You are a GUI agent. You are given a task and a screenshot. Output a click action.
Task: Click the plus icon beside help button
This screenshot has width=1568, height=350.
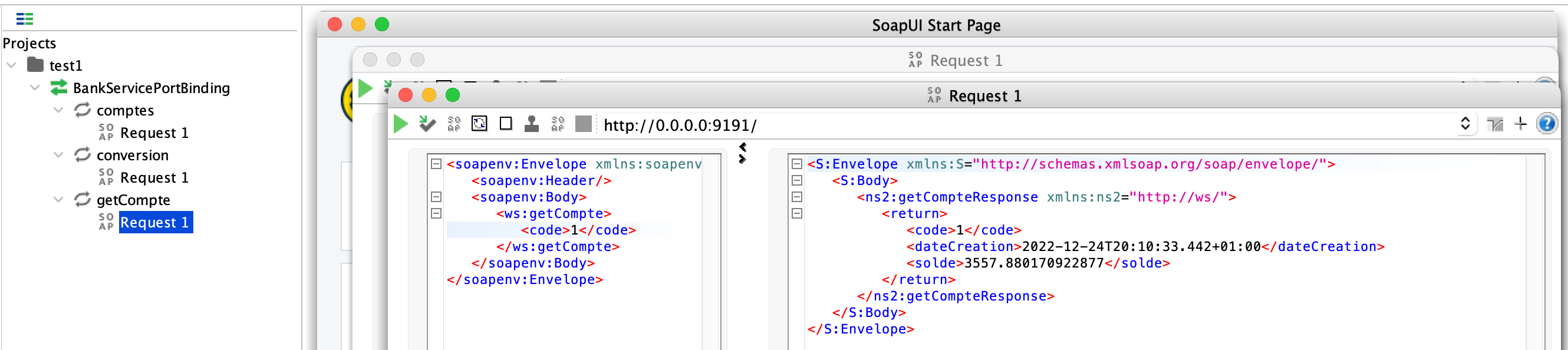click(x=1520, y=124)
